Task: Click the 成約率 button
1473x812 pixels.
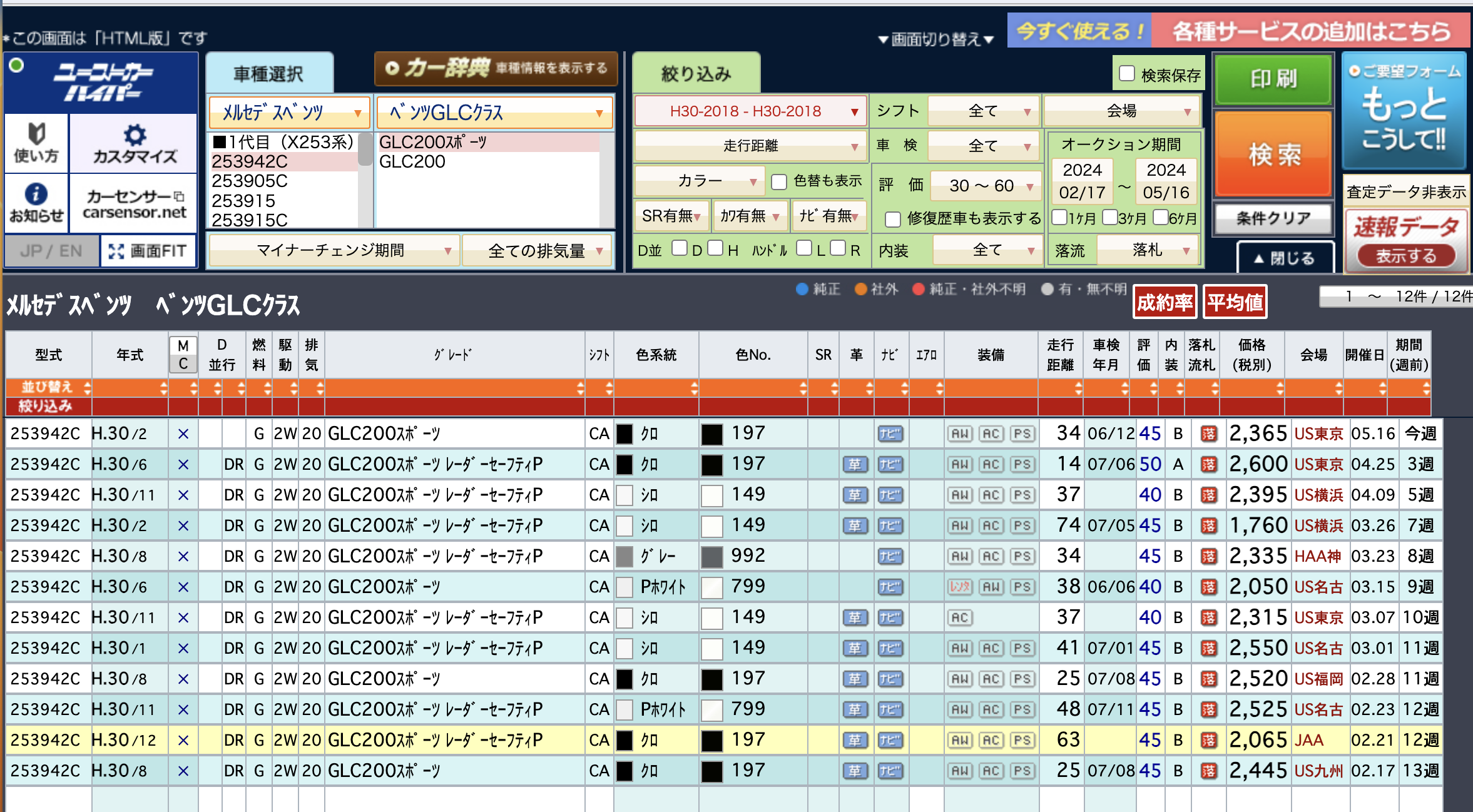Action: tap(1165, 303)
